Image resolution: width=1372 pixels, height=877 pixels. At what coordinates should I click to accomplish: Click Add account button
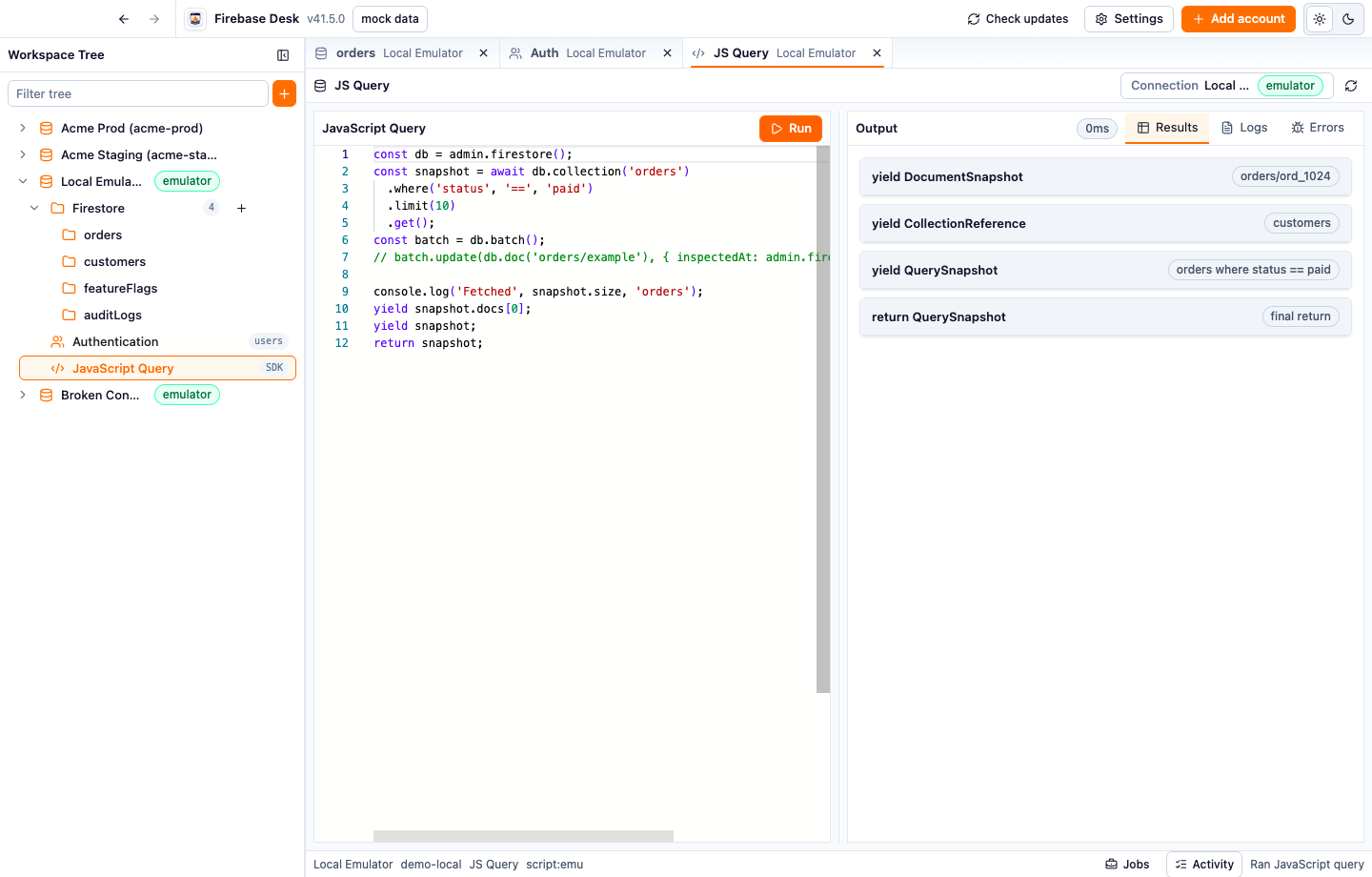[1239, 19]
